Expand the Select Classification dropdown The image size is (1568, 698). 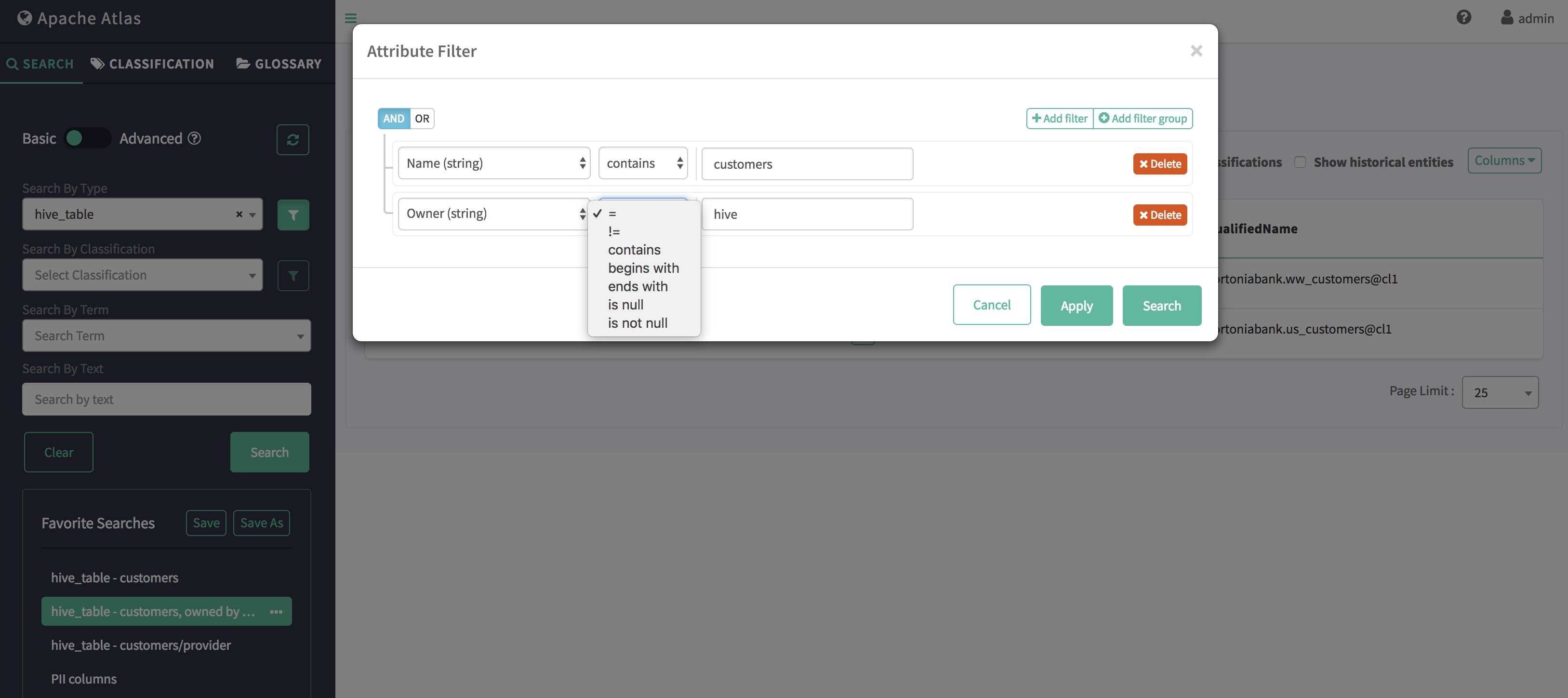click(x=143, y=275)
